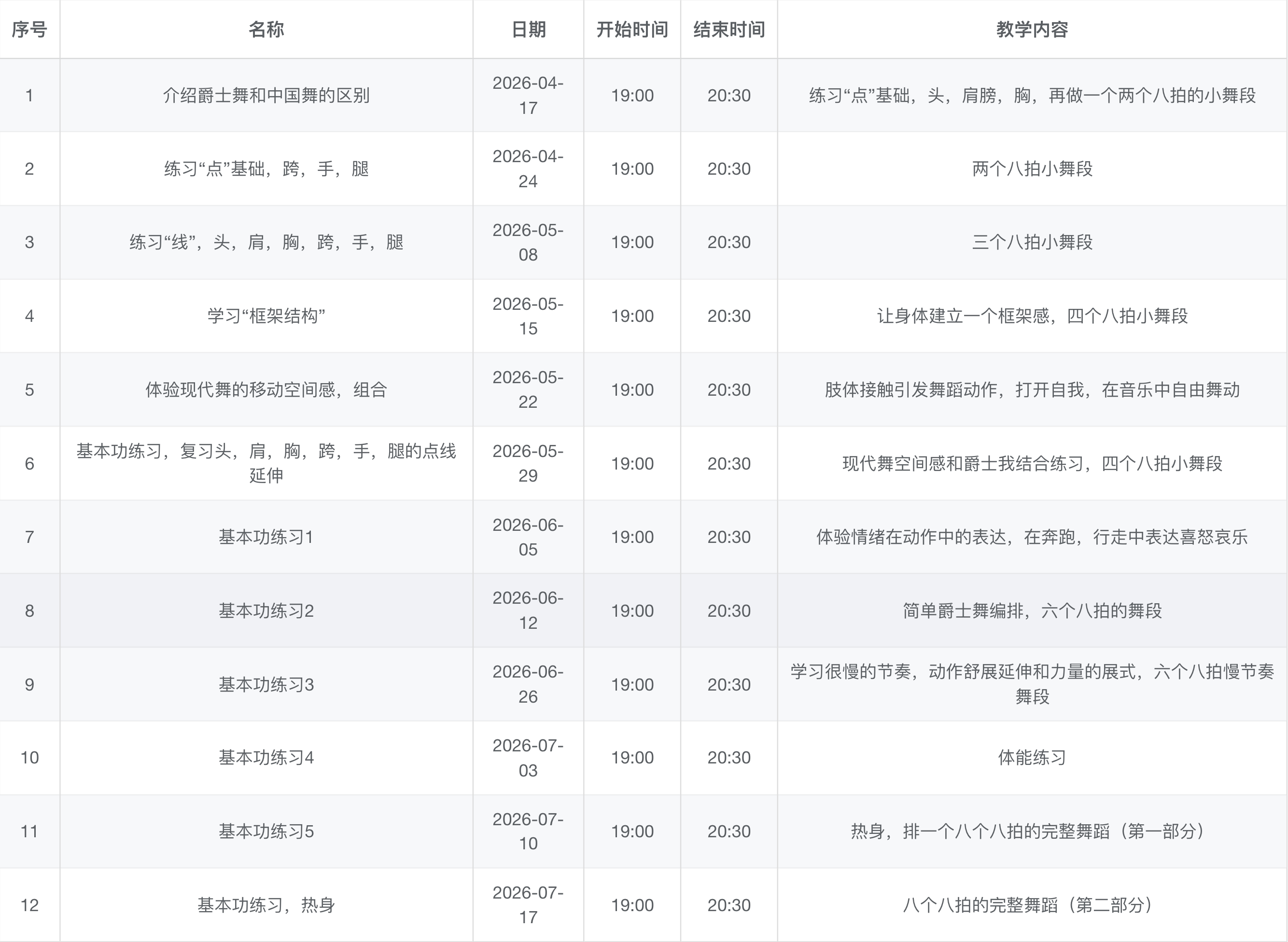Click the 简单爵士舞编排 content cell
The width and height of the screenshot is (1288, 942).
click(x=1031, y=610)
